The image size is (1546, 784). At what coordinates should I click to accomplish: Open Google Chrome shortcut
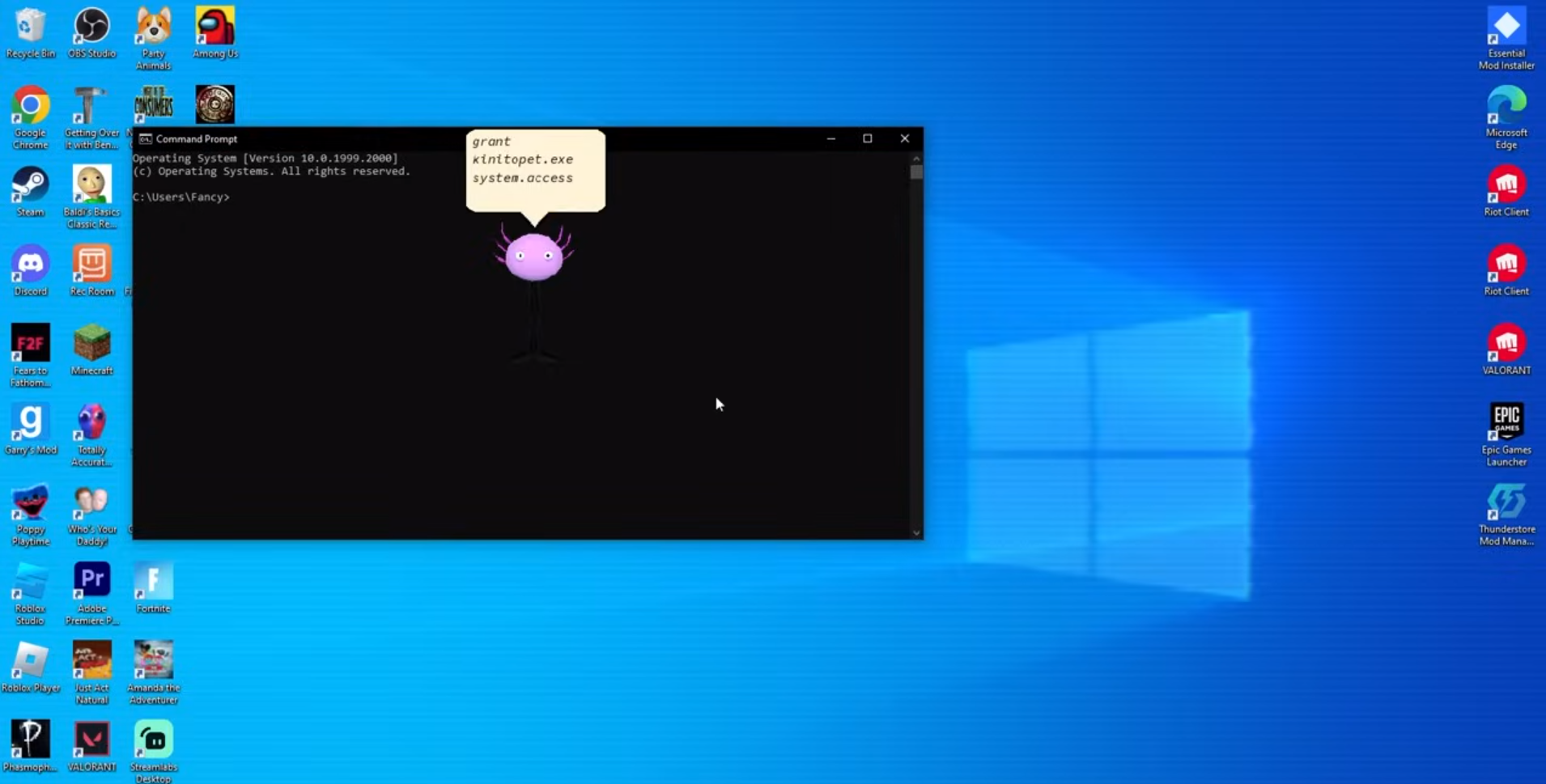(31, 117)
